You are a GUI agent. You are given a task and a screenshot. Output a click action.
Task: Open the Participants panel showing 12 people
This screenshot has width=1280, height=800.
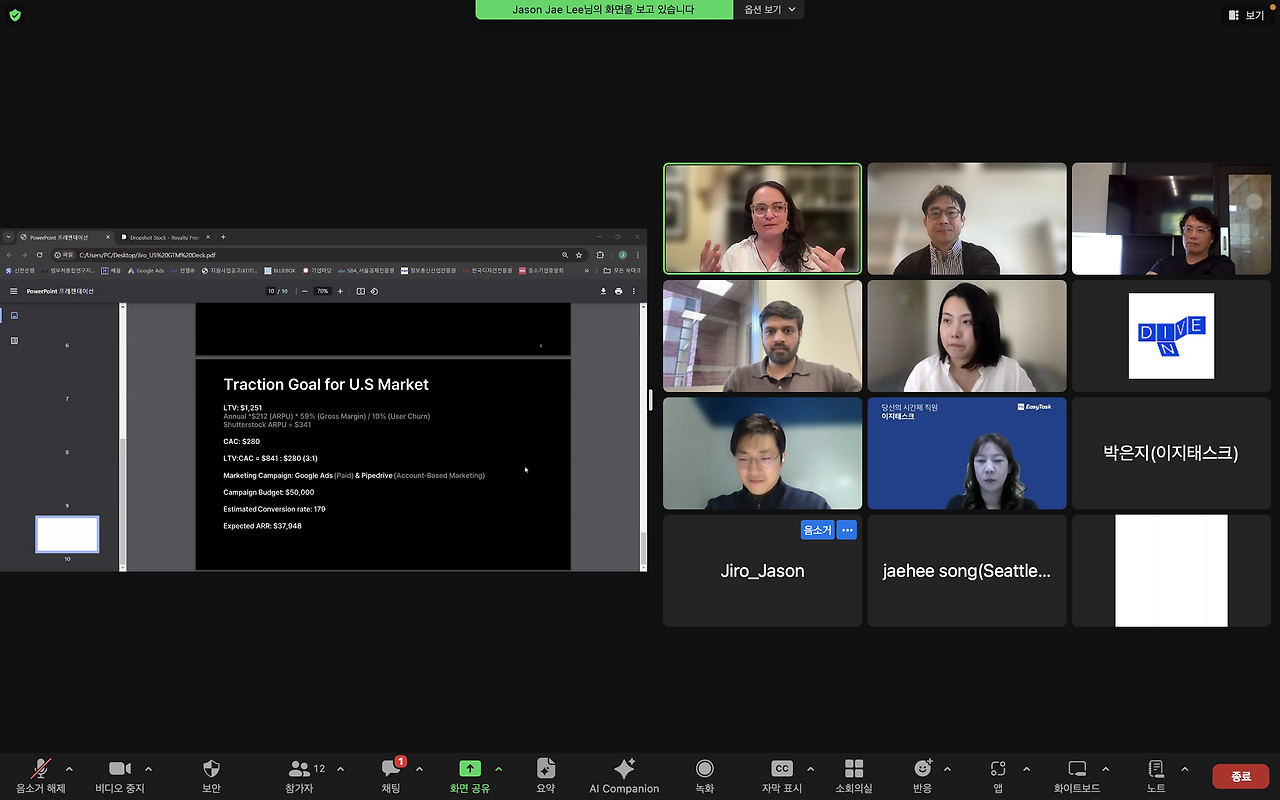(307, 775)
